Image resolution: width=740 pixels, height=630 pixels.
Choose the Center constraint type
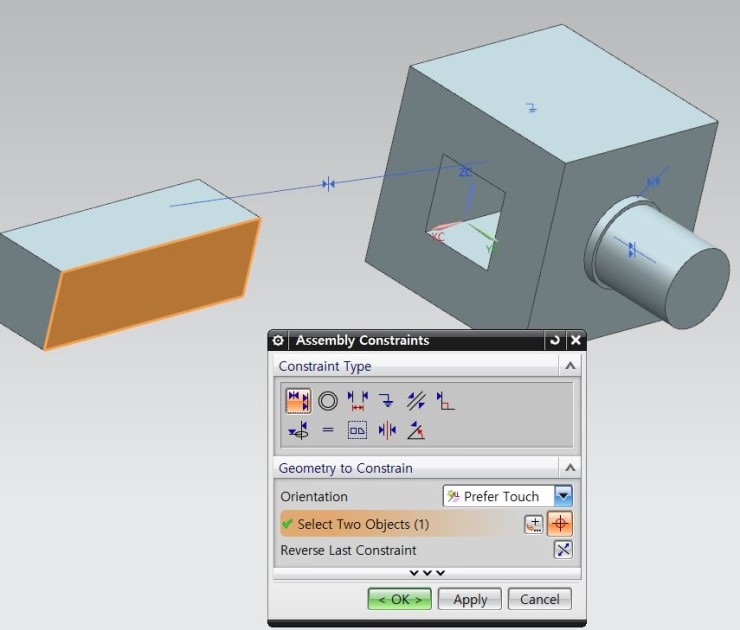coord(387,431)
